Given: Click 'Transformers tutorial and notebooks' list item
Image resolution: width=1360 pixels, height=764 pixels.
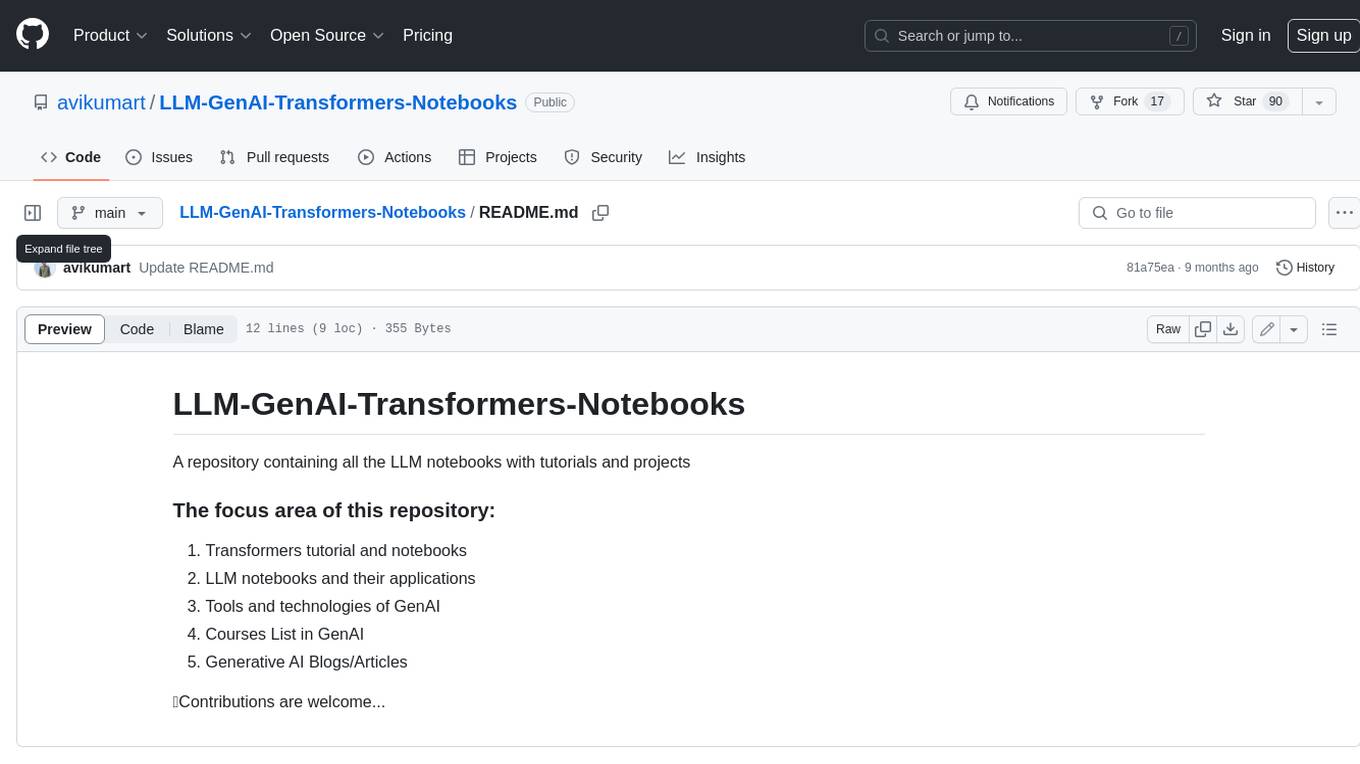Looking at the screenshot, I should pyautogui.click(x=336, y=550).
